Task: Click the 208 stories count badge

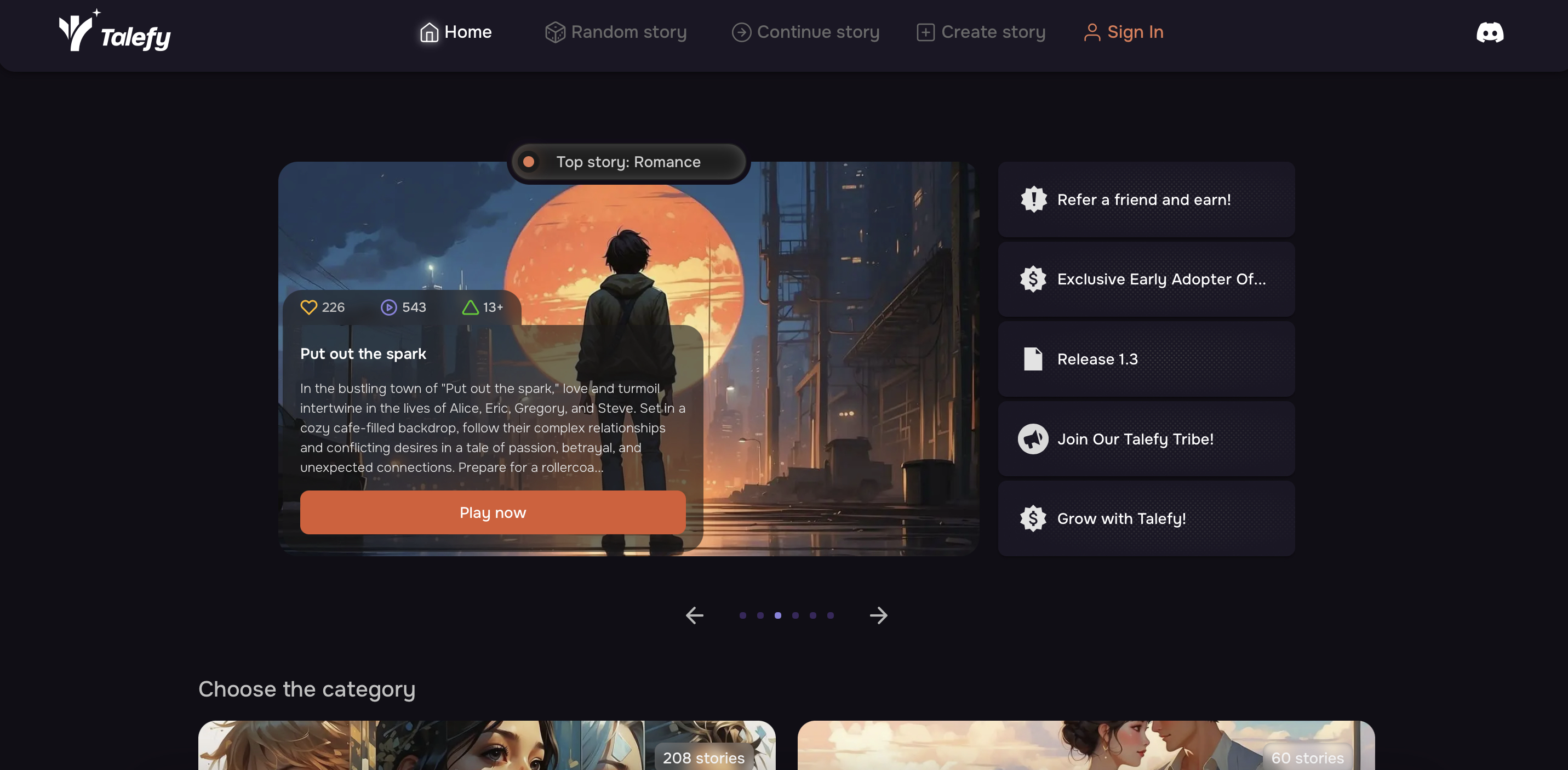Action: tap(703, 758)
